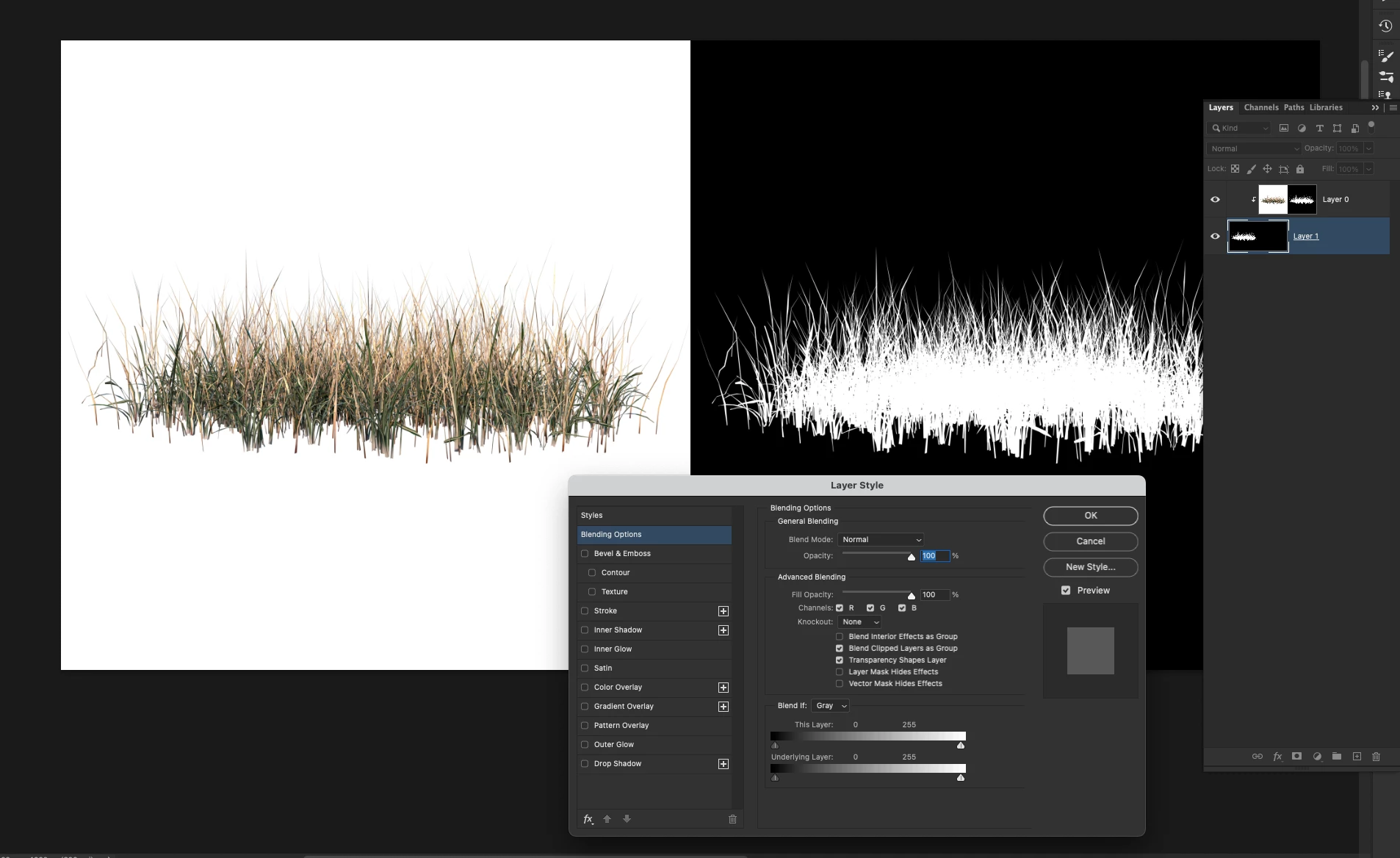
Task: Uncheck the Preview checkbox
Action: tap(1066, 591)
